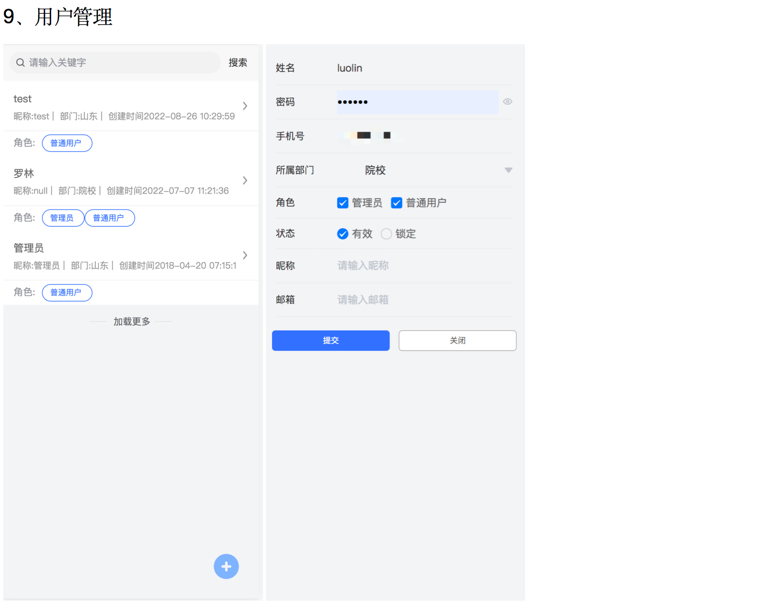
Task: Click the search magnifier icon
Action: [20, 63]
